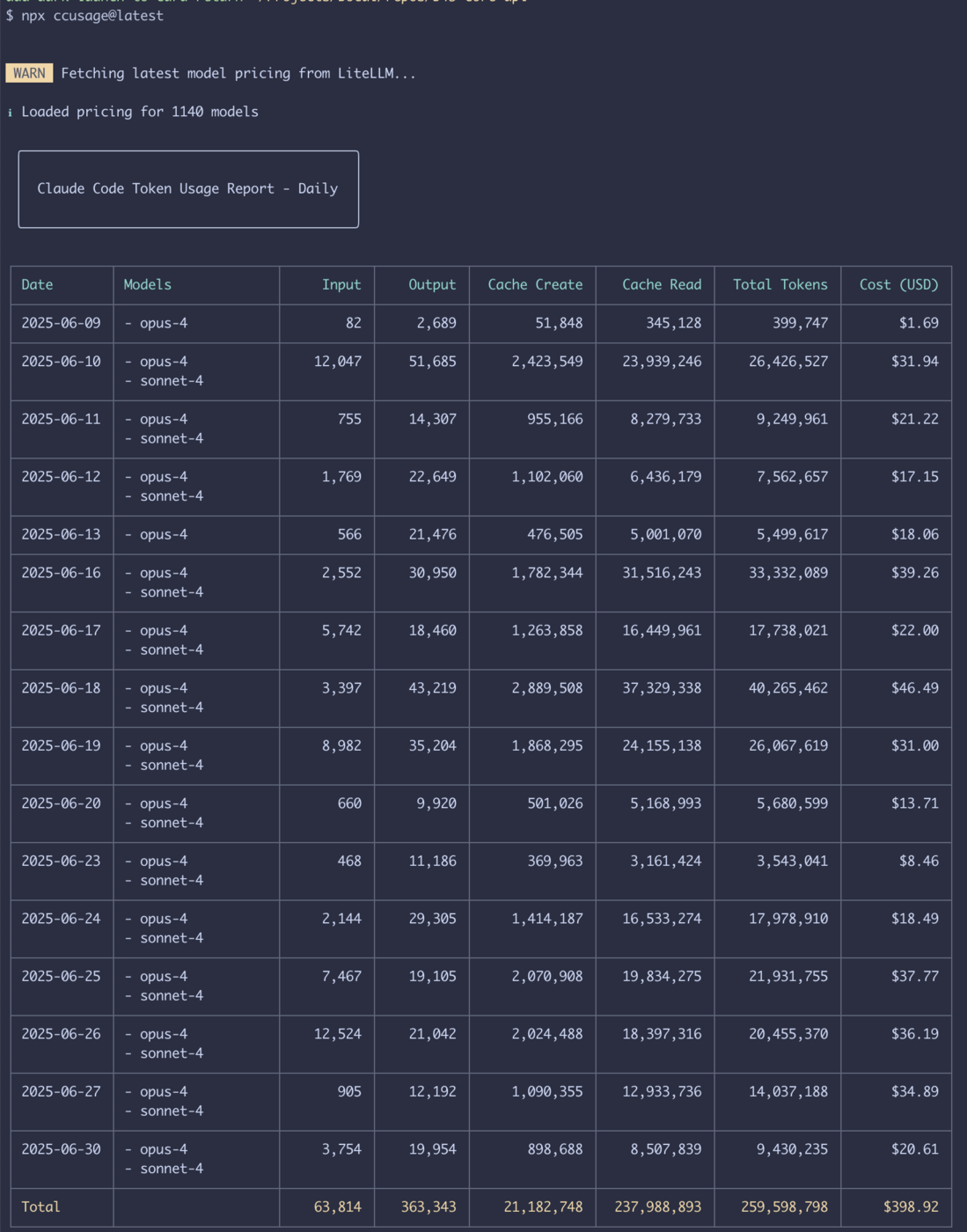Click the Input column header

(x=341, y=284)
